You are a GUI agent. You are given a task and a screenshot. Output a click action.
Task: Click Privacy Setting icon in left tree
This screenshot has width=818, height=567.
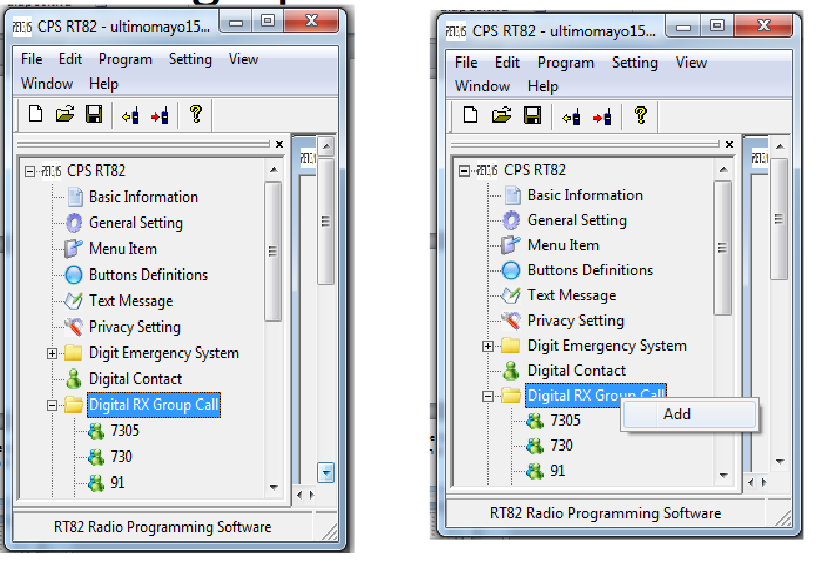click(73, 327)
